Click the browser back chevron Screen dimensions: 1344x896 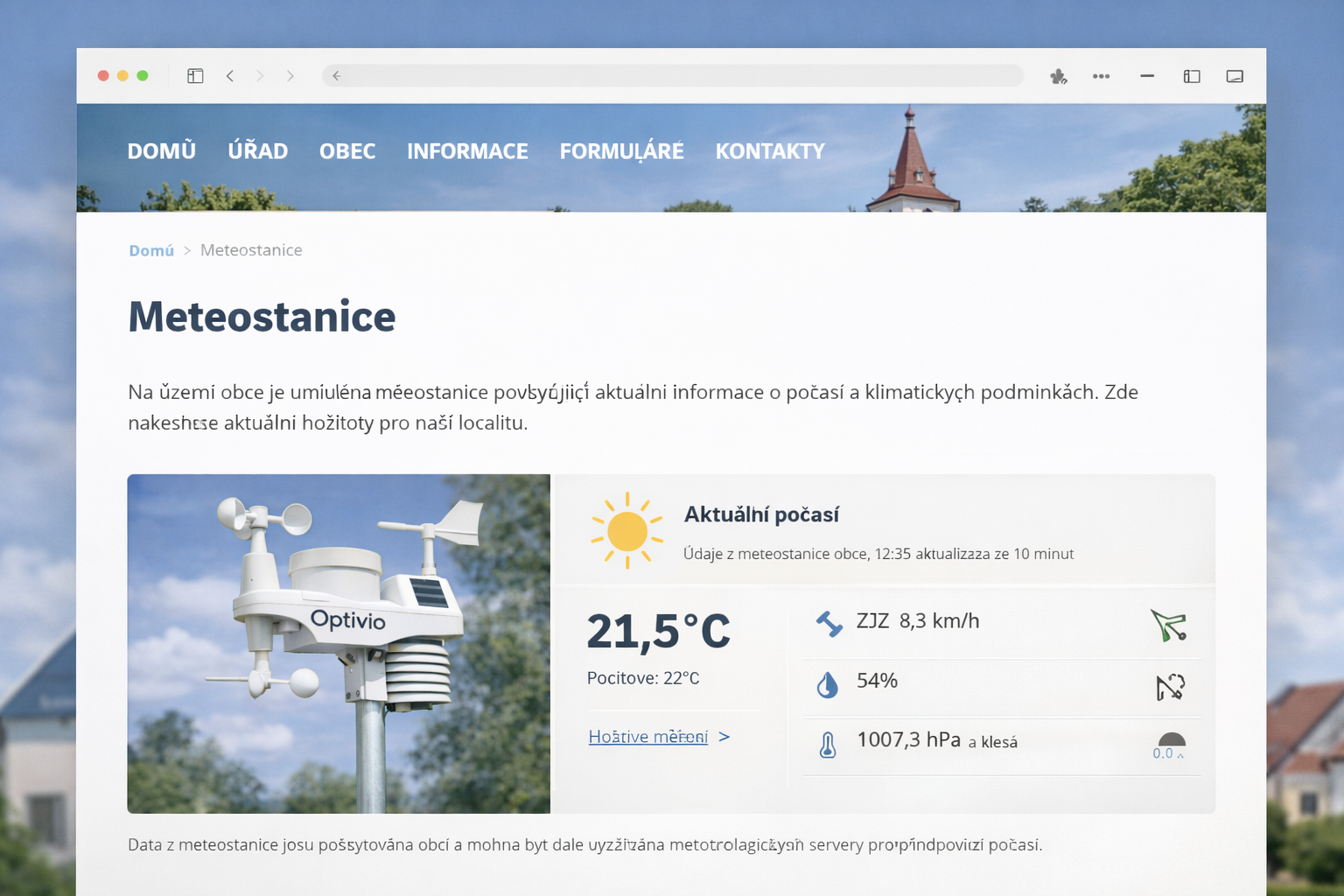[x=230, y=76]
